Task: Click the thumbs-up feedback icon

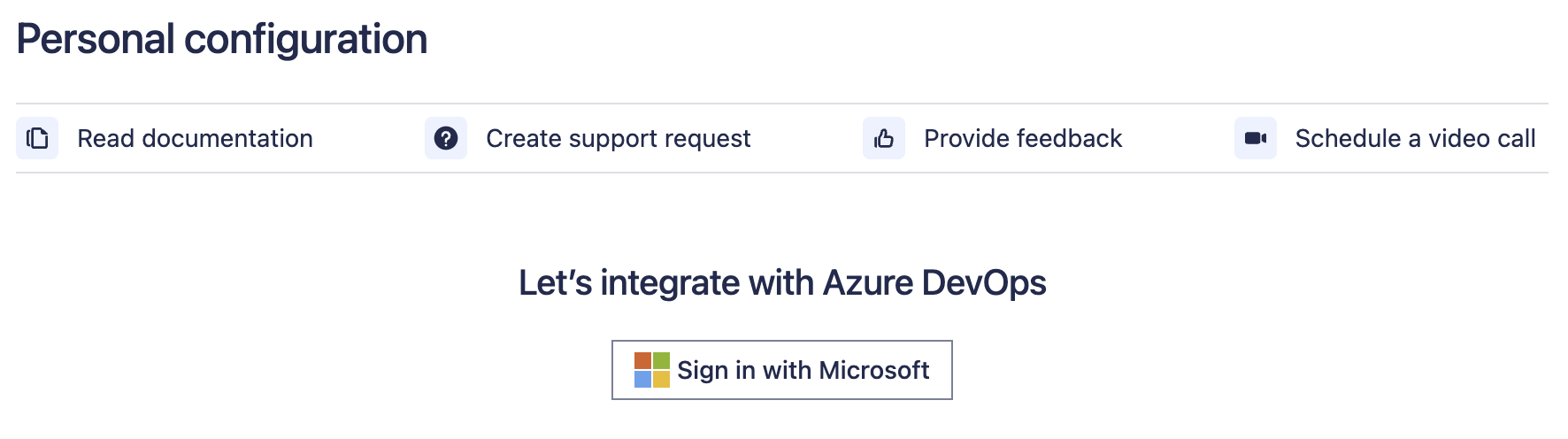Action: [x=884, y=138]
